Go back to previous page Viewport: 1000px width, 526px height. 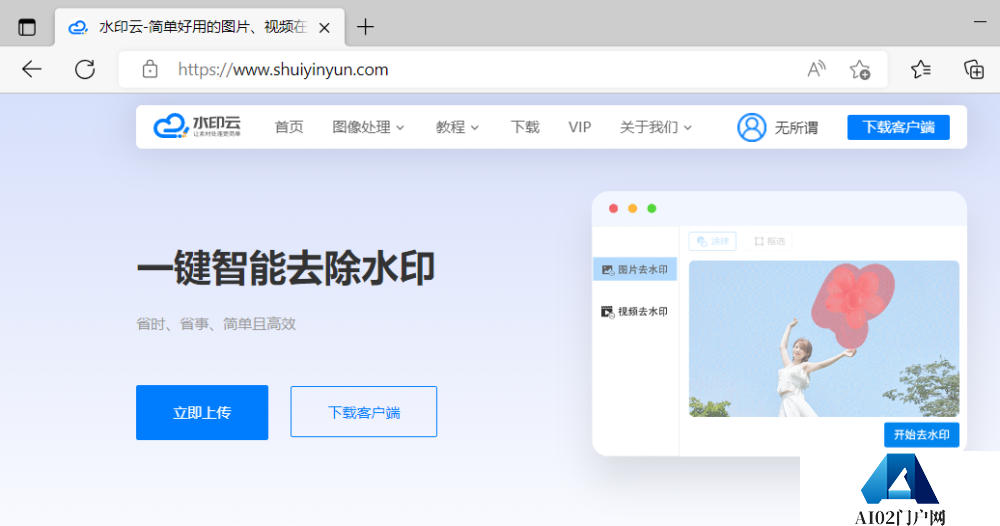pyautogui.click(x=31, y=69)
